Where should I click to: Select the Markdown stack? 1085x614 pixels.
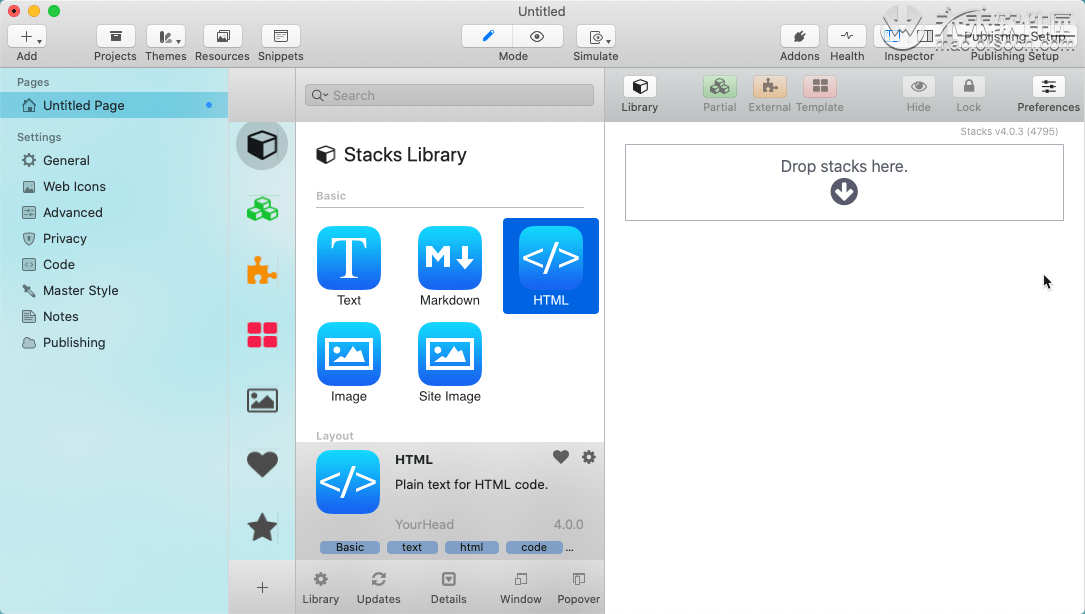pyautogui.click(x=450, y=267)
